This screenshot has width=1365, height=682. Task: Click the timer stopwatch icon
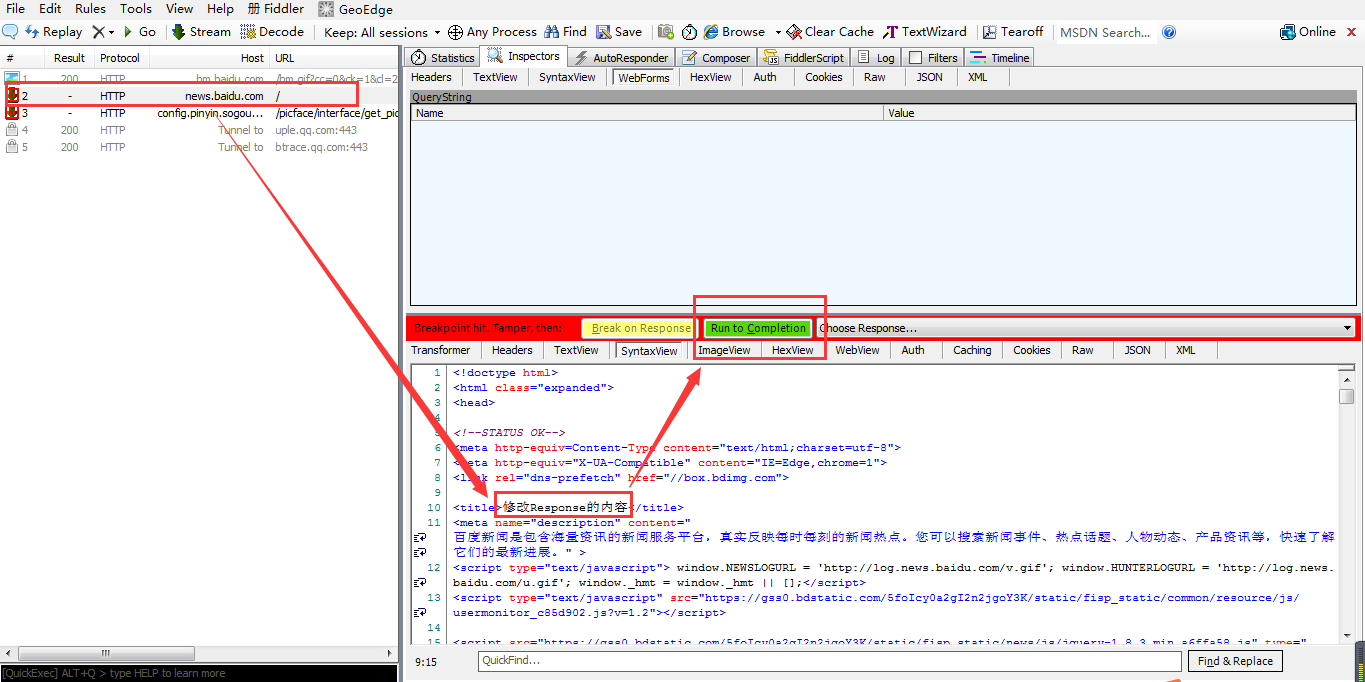(x=689, y=32)
